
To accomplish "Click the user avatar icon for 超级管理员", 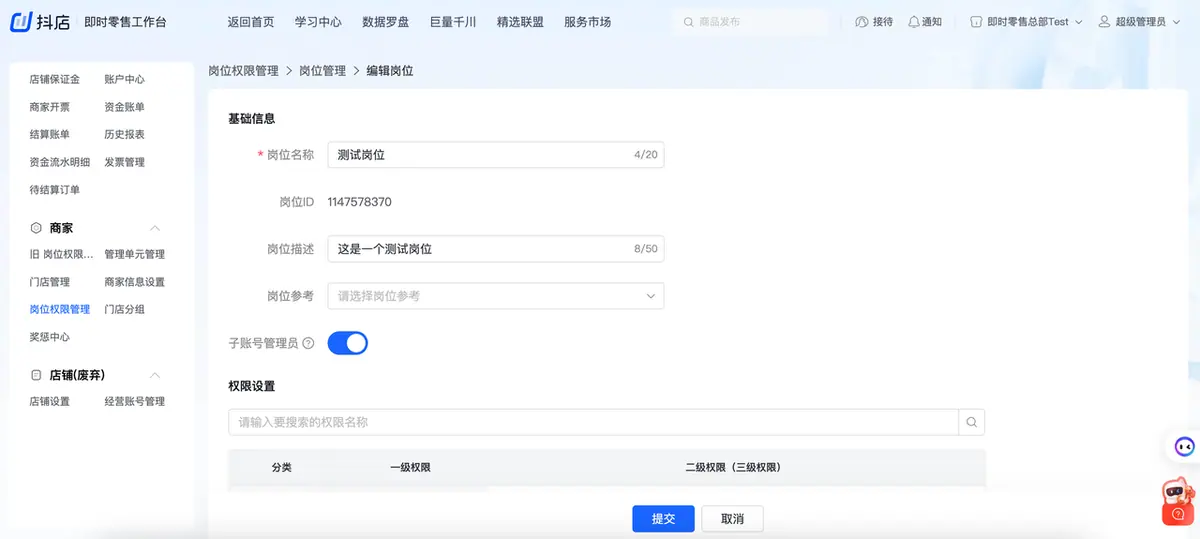I will coord(1104,22).
